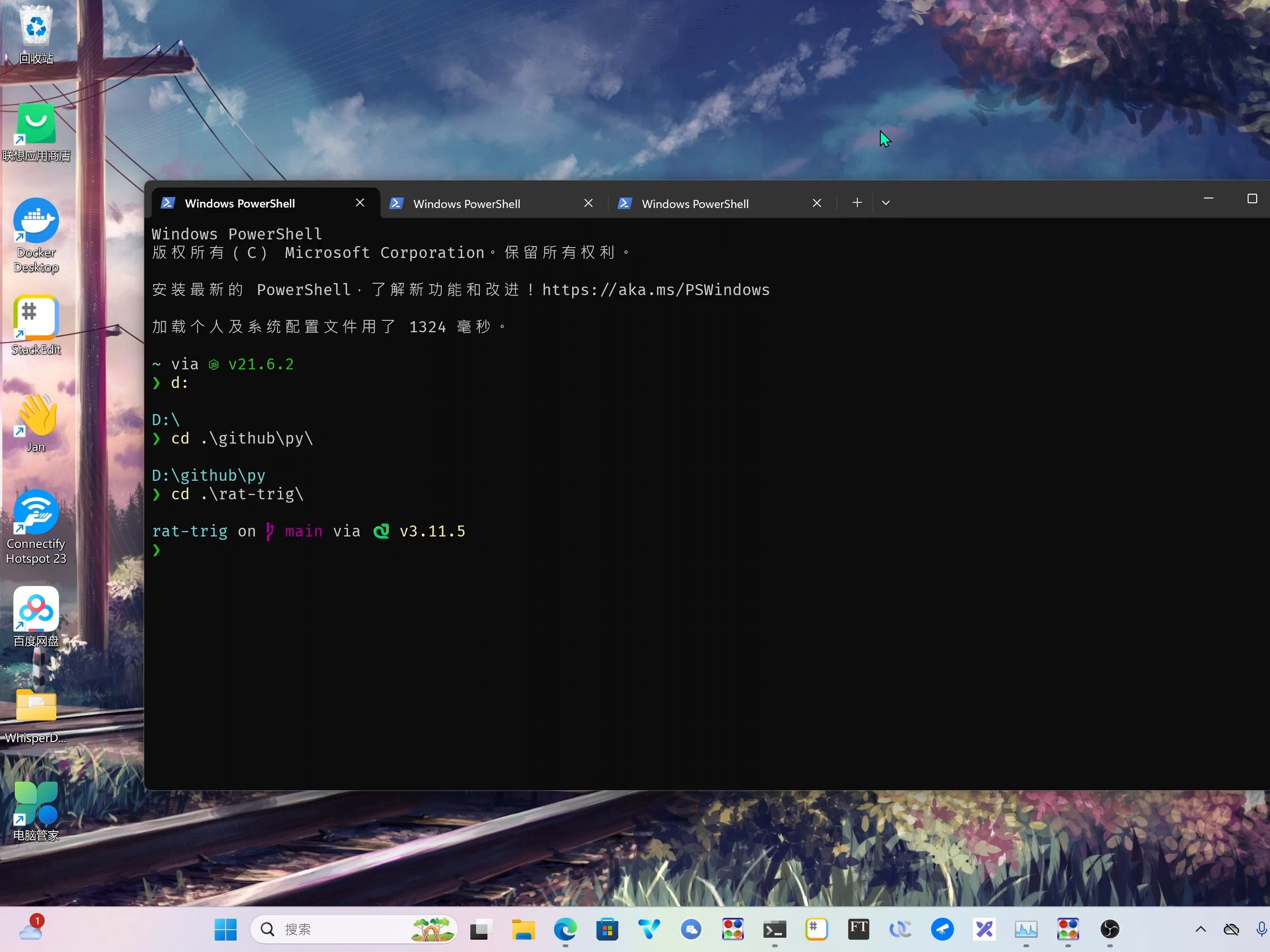The image size is (1270, 952).
Task: Open File Explorer from the taskbar
Action: coord(523,929)
